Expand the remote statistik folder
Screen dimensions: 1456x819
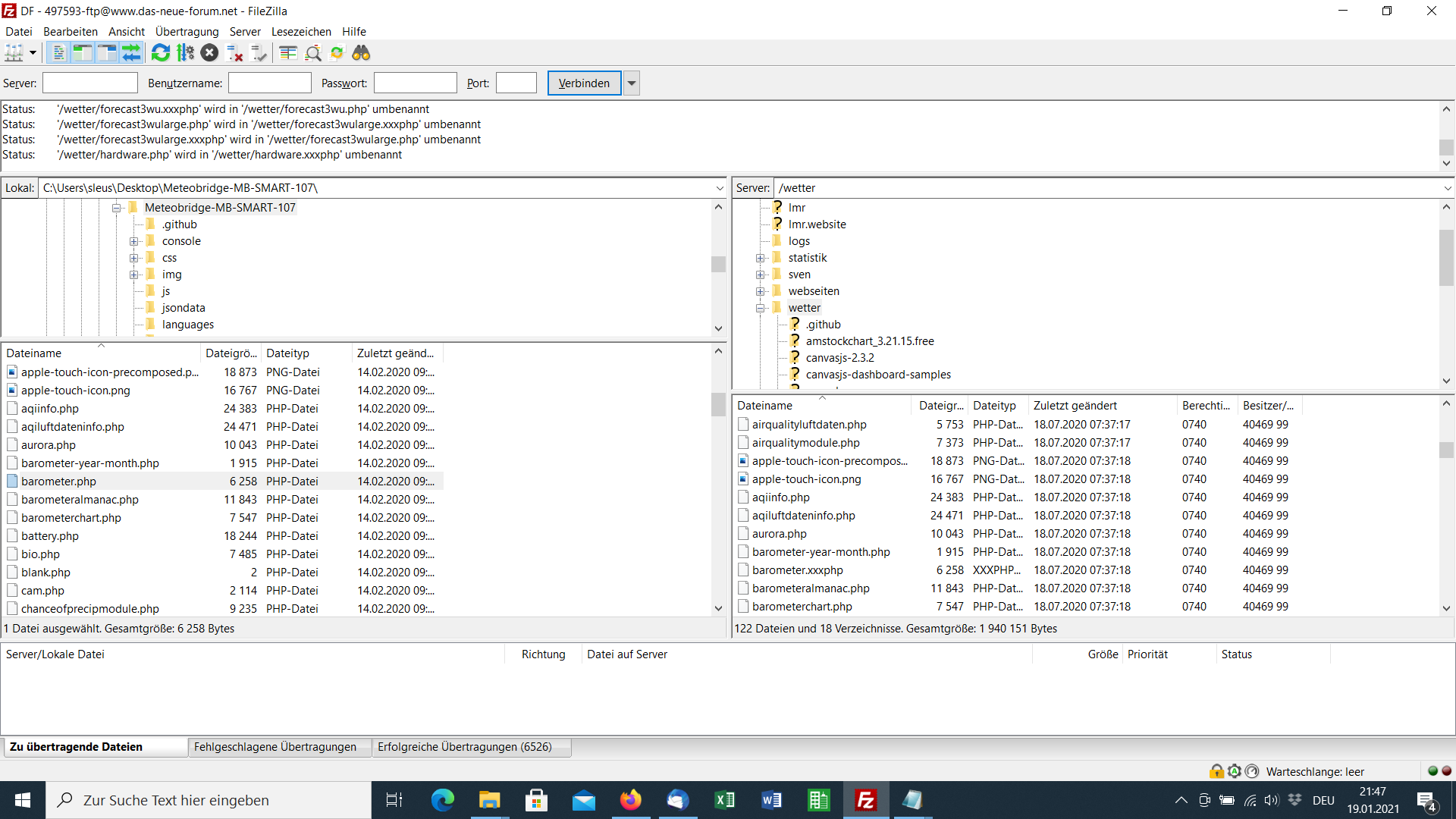click(x=761, y=258)
